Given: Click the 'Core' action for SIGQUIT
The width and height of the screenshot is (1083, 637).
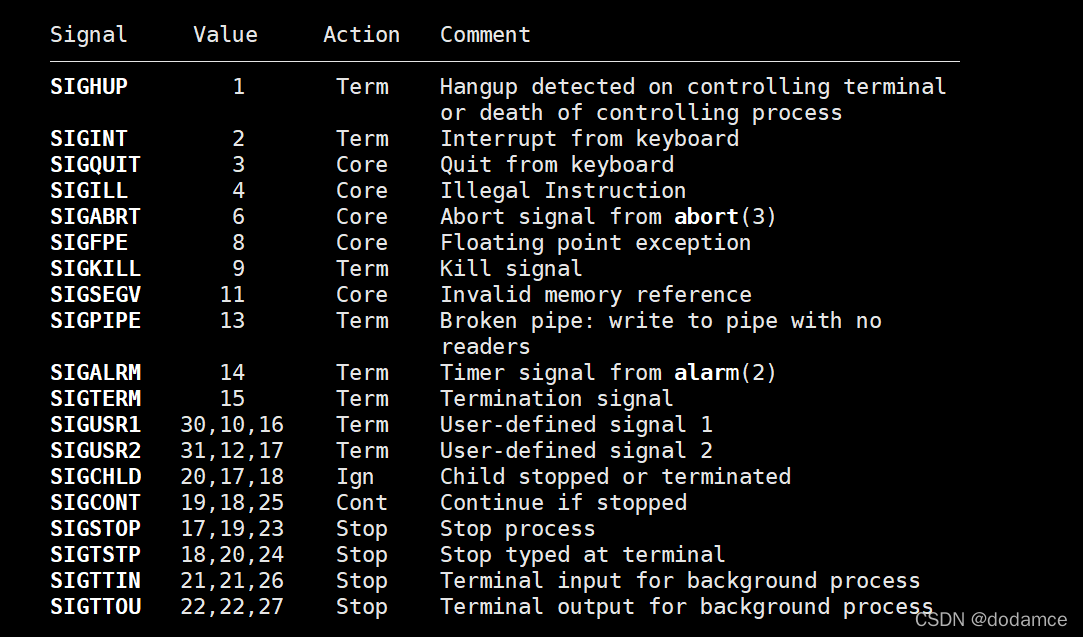Looking at the screenshot, I should 361,164.
